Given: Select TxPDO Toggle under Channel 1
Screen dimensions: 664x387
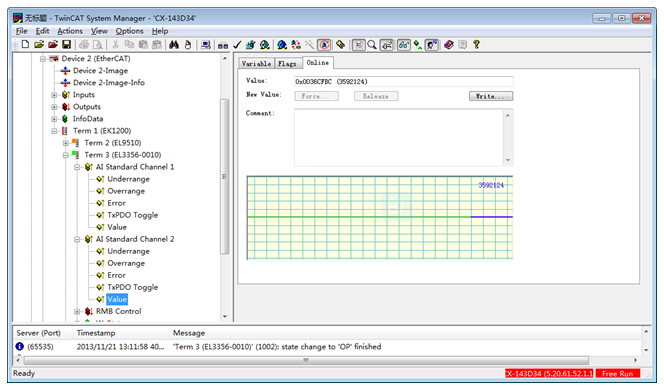Looking at the screenshot, I should tap(133, 215).
